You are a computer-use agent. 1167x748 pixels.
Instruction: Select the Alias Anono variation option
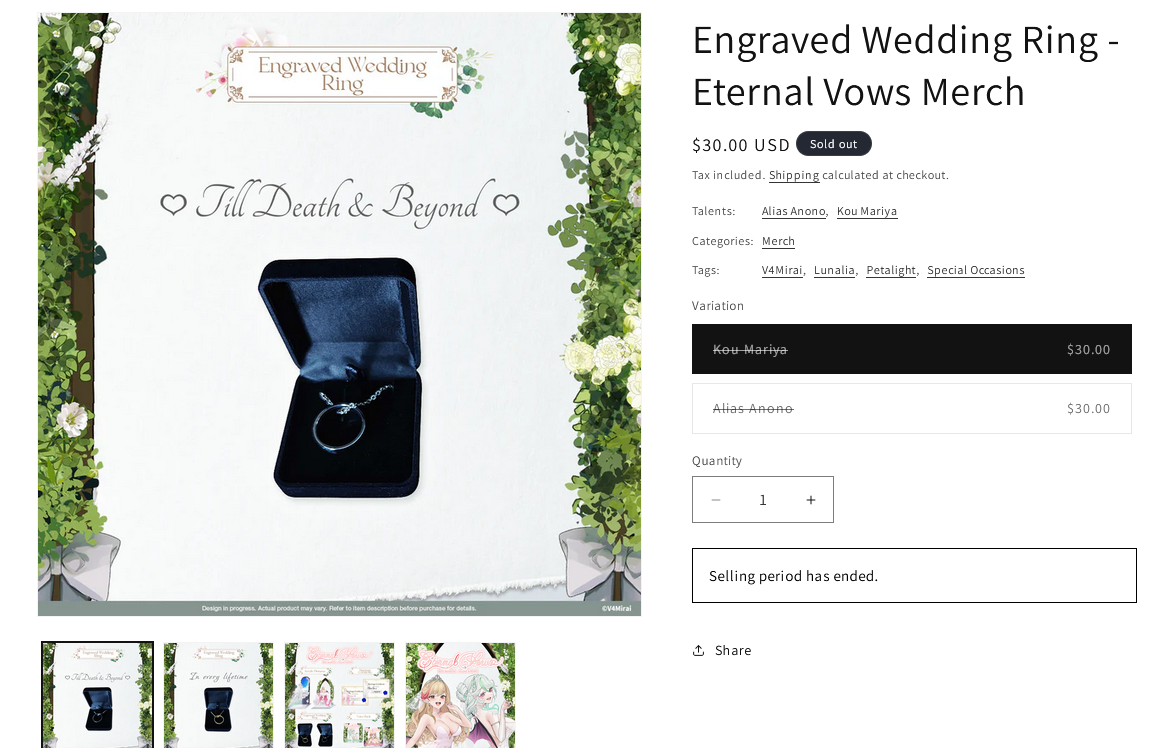click(912, 409)
